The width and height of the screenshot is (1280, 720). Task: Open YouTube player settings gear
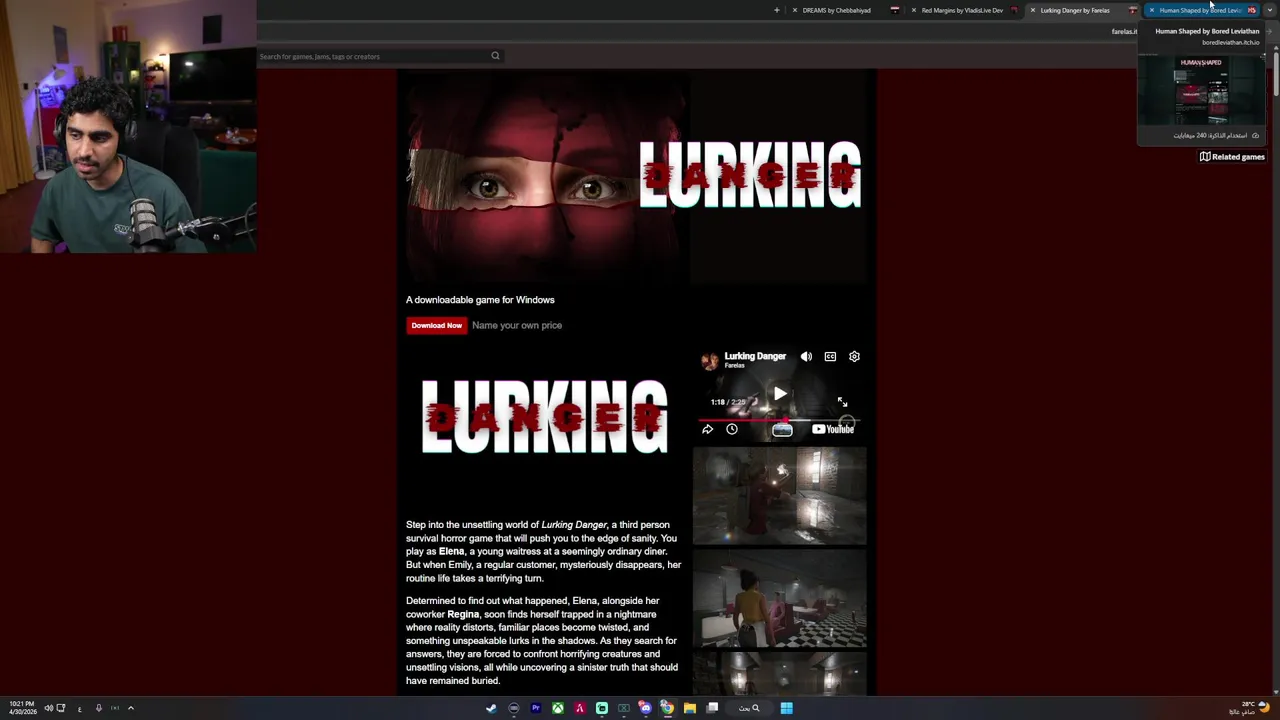(854, 356)
